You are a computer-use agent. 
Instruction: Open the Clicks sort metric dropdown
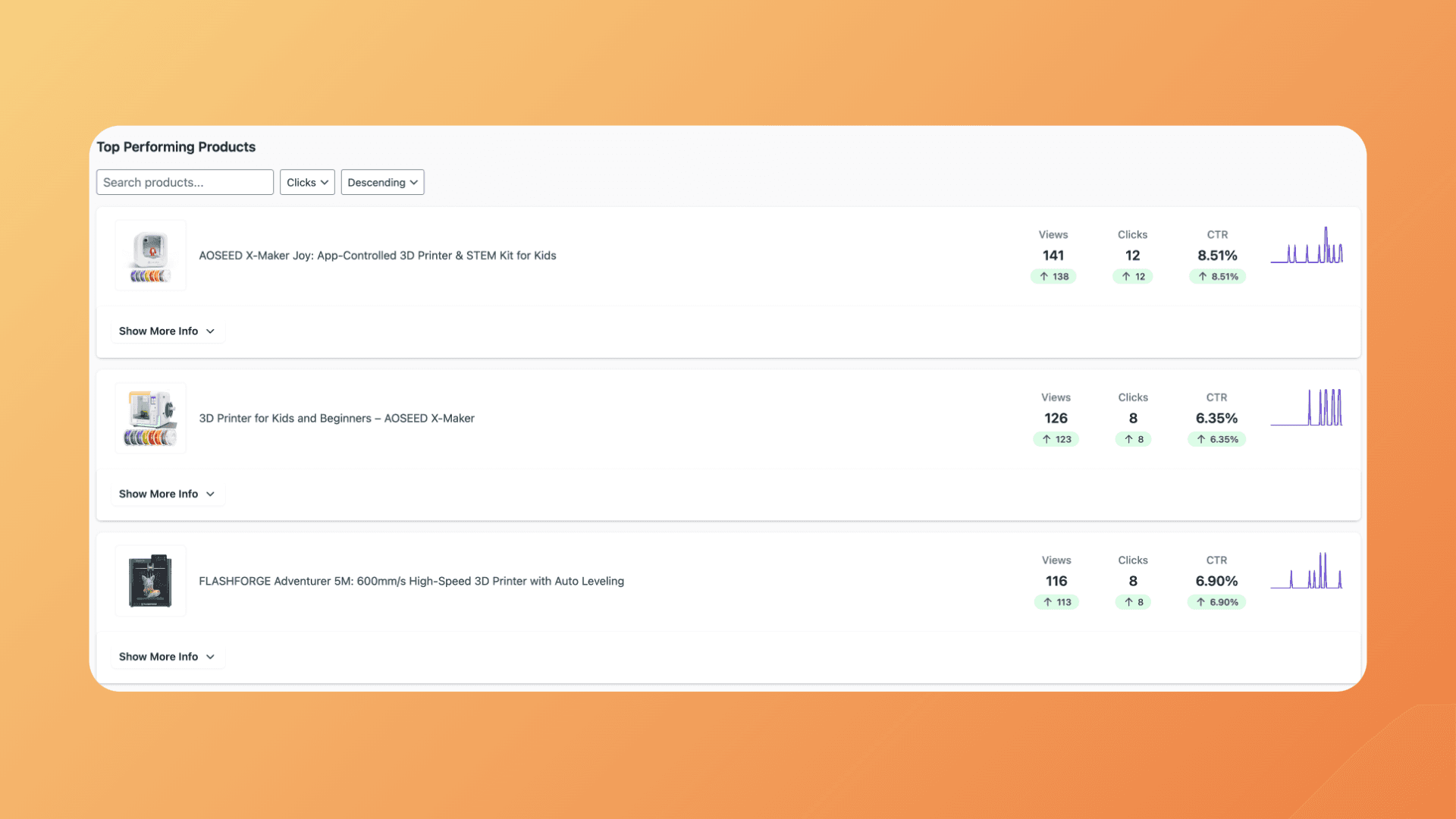click(306, 182)
